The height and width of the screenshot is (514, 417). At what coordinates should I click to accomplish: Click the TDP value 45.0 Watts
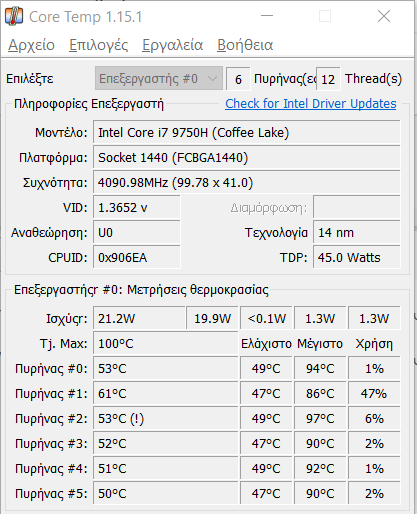(357, 258)
